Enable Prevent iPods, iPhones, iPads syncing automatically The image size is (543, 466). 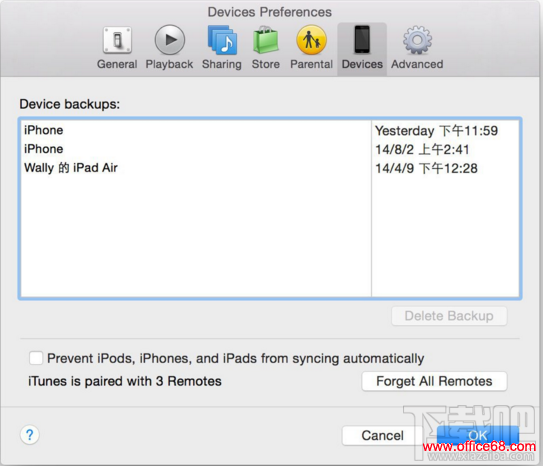click(36, 358)
